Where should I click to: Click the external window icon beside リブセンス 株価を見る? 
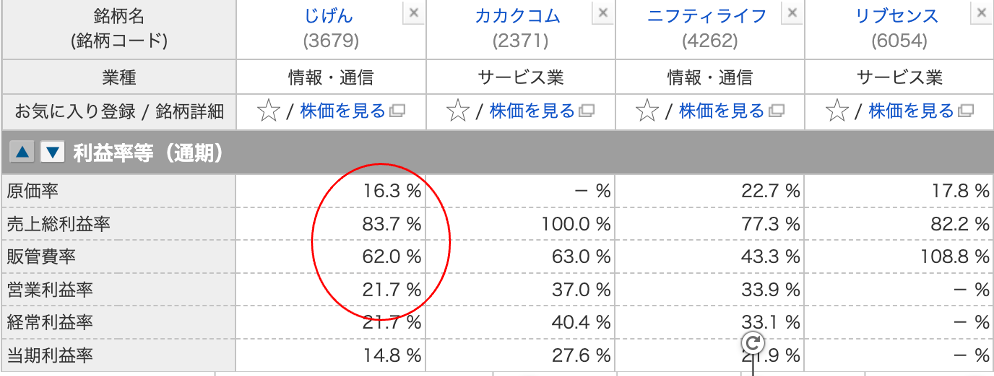click(x=966, y=112)
